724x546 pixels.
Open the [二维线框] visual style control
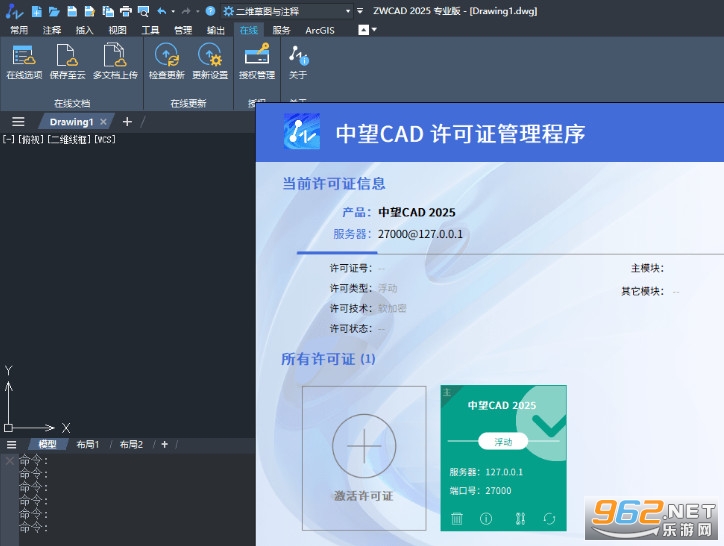(69, 139)
